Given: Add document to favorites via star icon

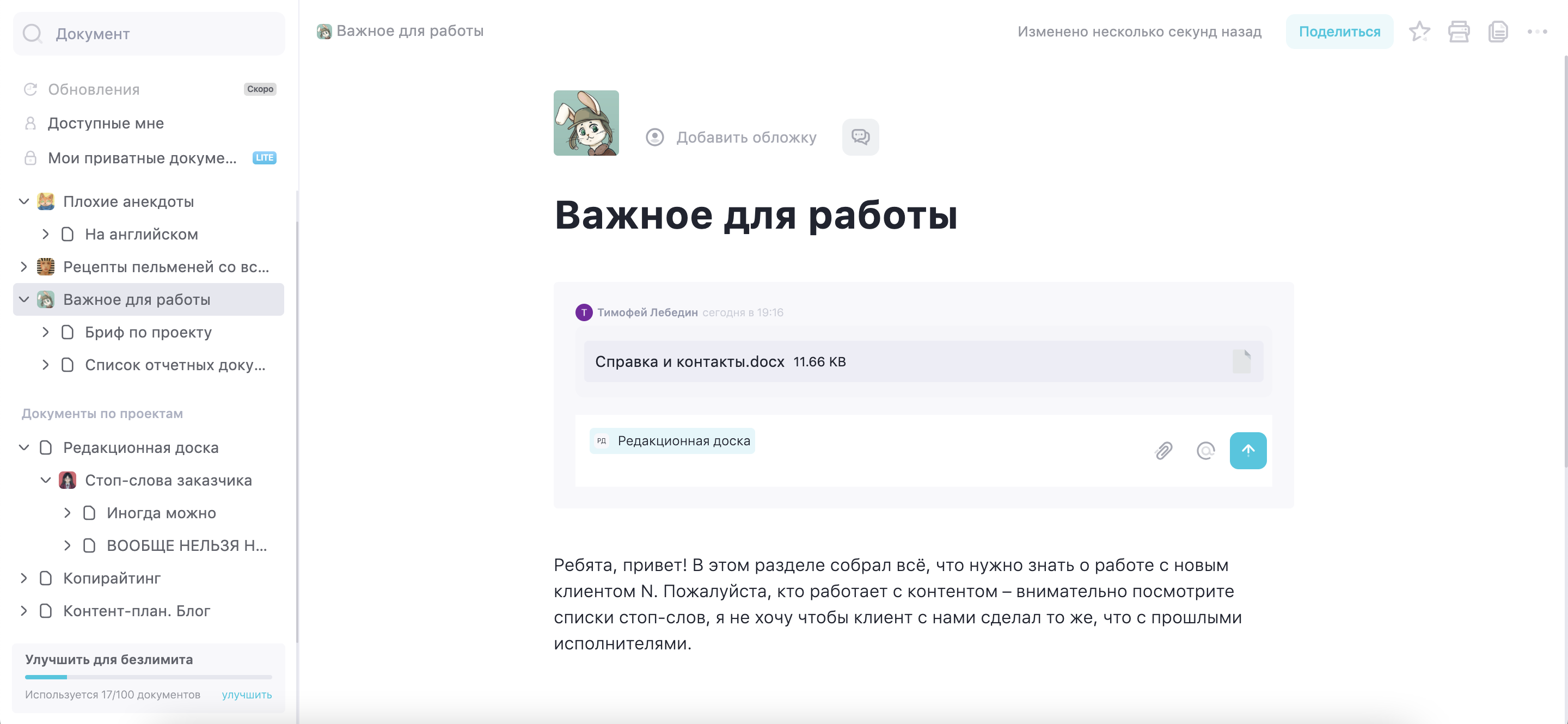Looking at the screenshot, I should click(1420, 31).
